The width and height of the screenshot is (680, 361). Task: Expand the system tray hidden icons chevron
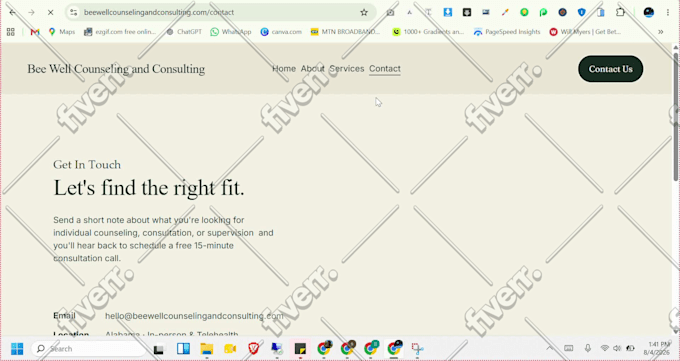[x=549, y=348]
